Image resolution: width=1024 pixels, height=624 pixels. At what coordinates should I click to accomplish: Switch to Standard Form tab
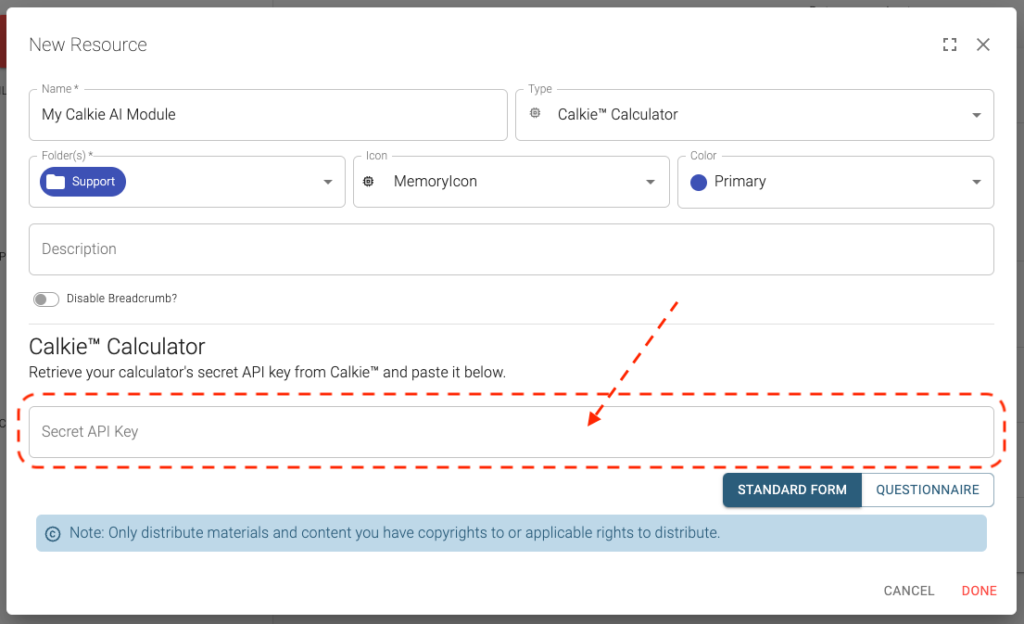(792, 490)
